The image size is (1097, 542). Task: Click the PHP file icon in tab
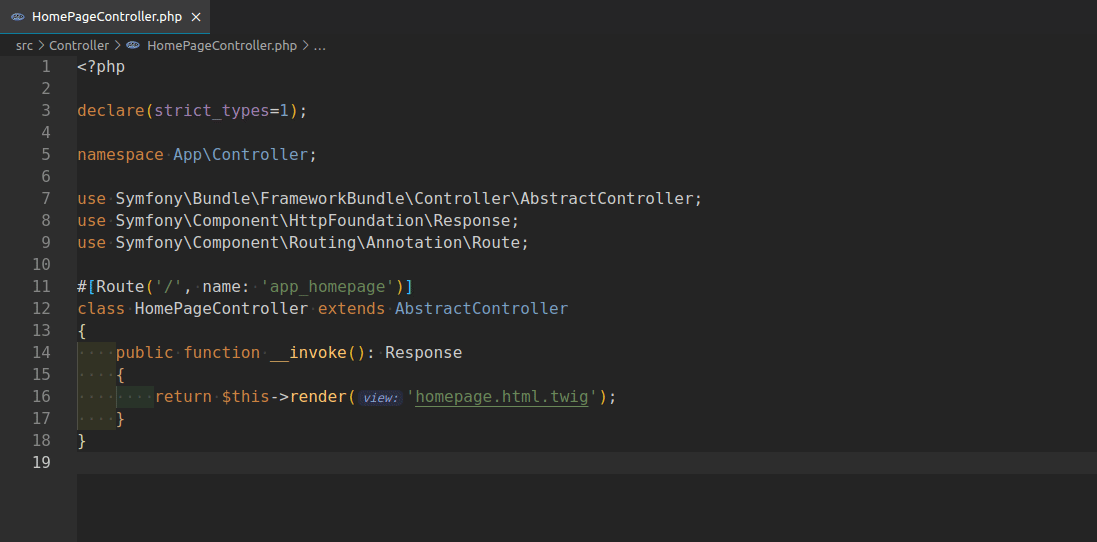coord(18,17)
